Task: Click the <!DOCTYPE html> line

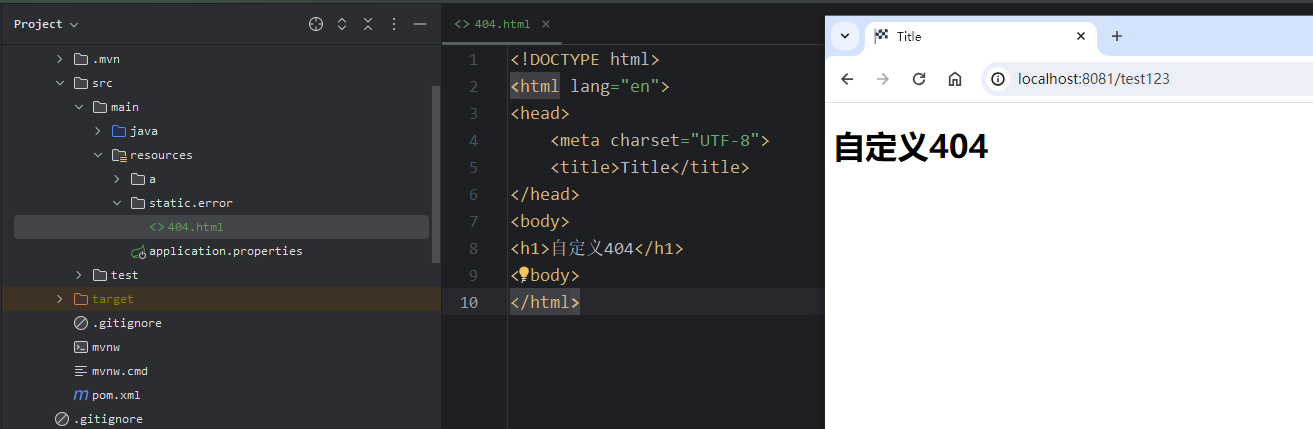Action: (585, 59)
